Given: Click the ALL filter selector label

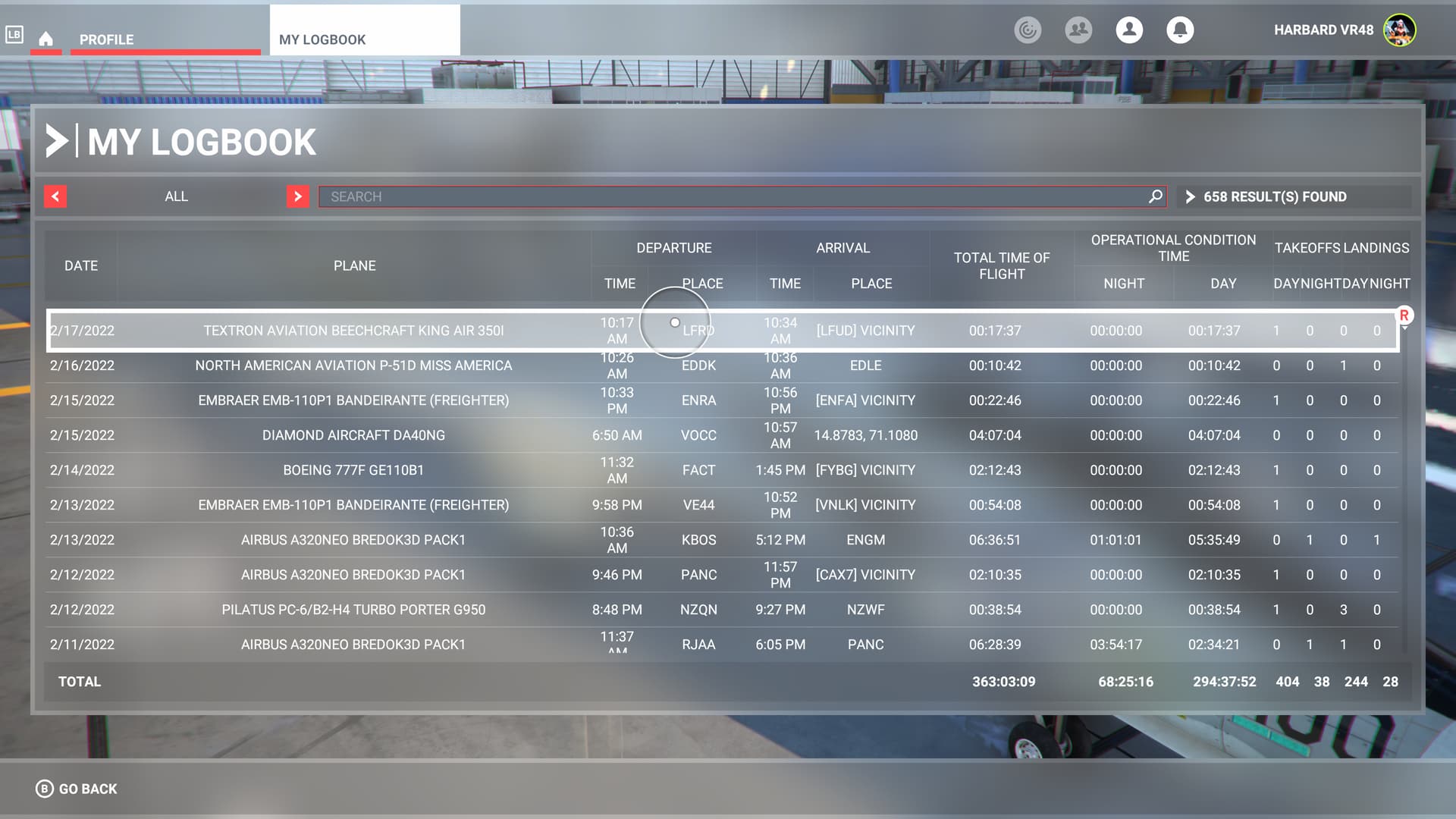Looking at the screenshot, I should pyautogui.click(x=176, y=196).
